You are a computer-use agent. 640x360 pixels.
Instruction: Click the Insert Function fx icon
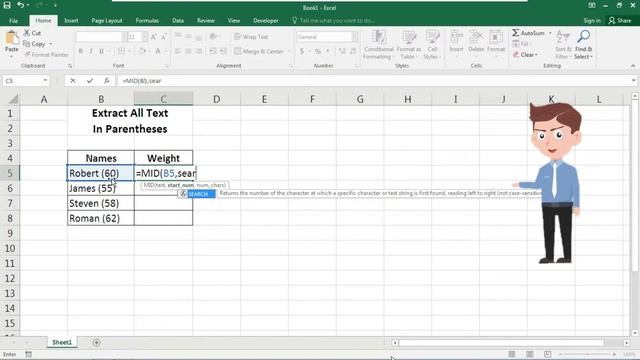pyautogui.click(x=107, y=81)
